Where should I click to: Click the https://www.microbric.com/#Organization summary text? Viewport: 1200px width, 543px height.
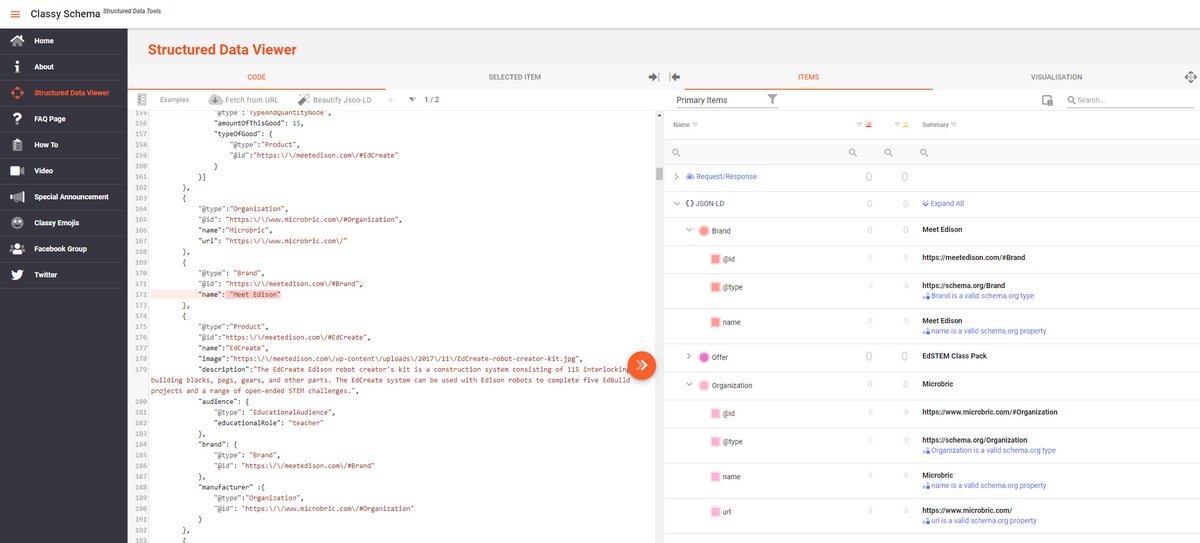(989, 412)
